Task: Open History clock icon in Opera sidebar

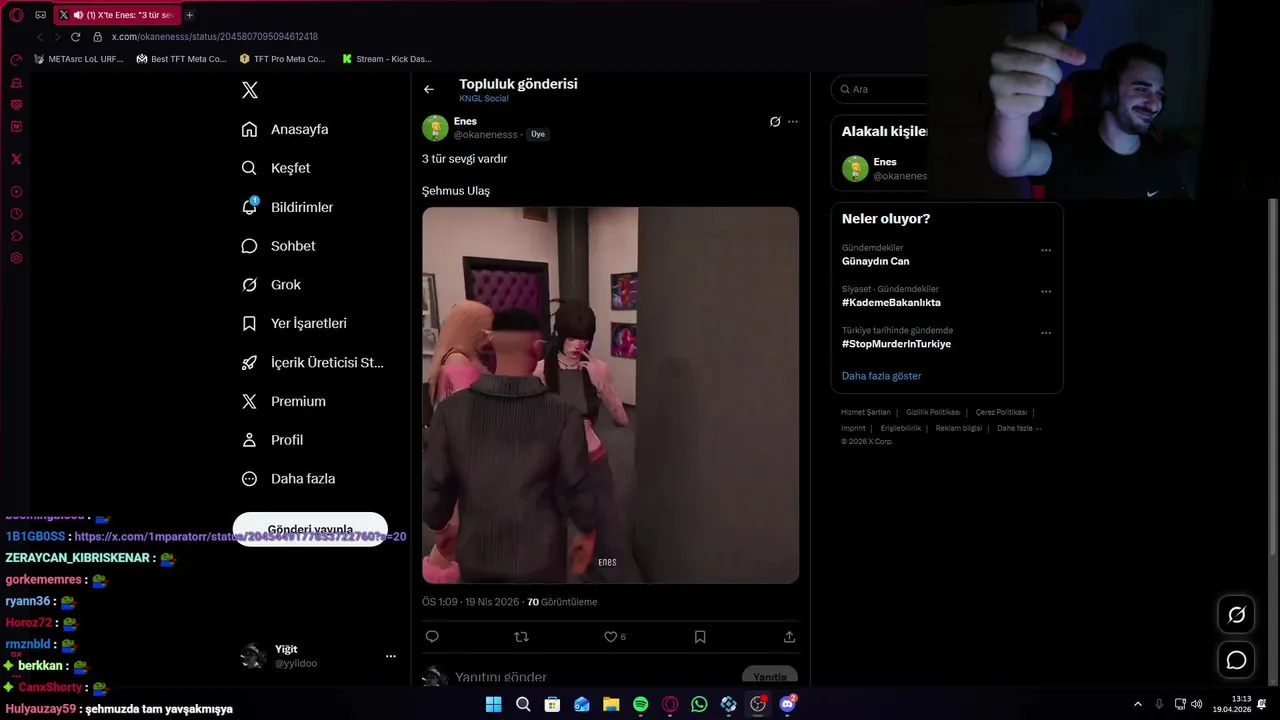Action: point(16,214)
